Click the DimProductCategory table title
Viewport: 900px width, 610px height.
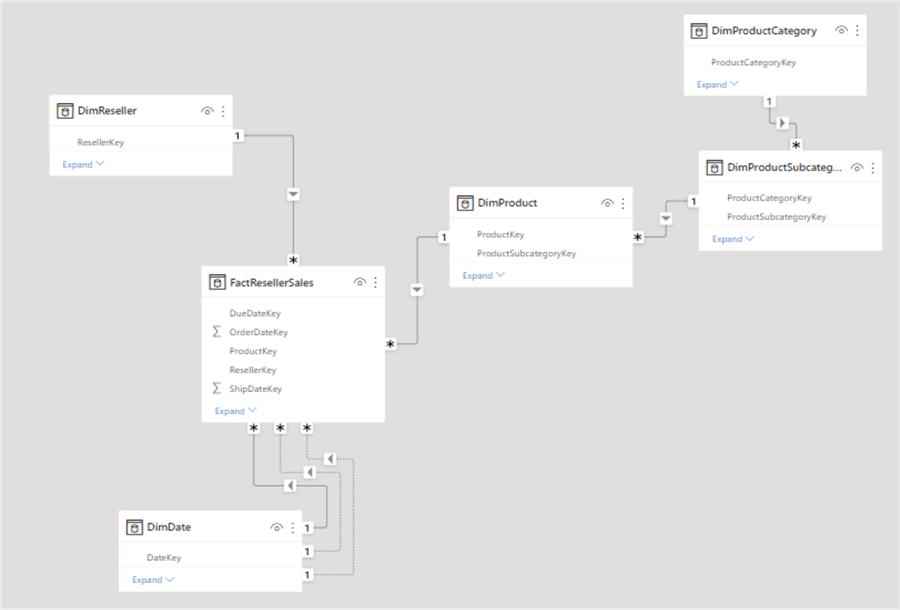(764, 31)
